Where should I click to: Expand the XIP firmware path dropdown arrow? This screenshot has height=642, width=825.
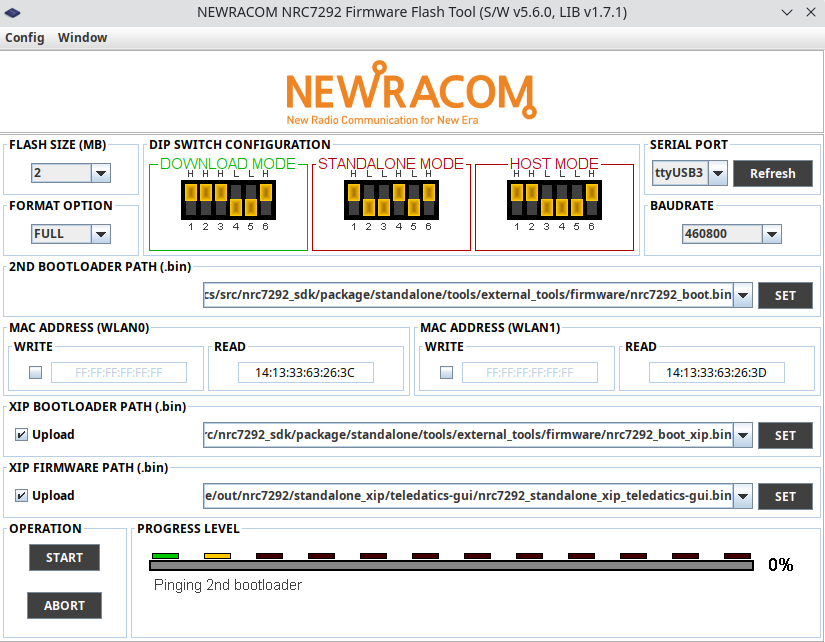742,496
